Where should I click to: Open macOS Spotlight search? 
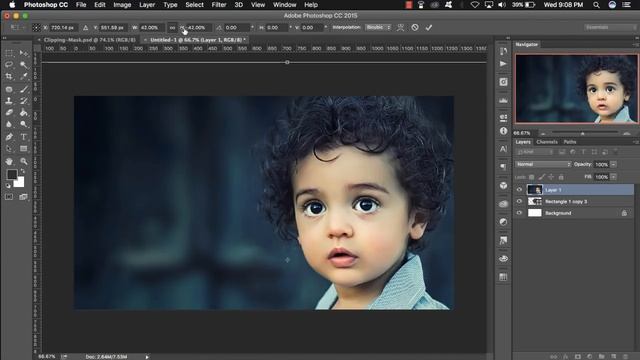coord(596,5)
